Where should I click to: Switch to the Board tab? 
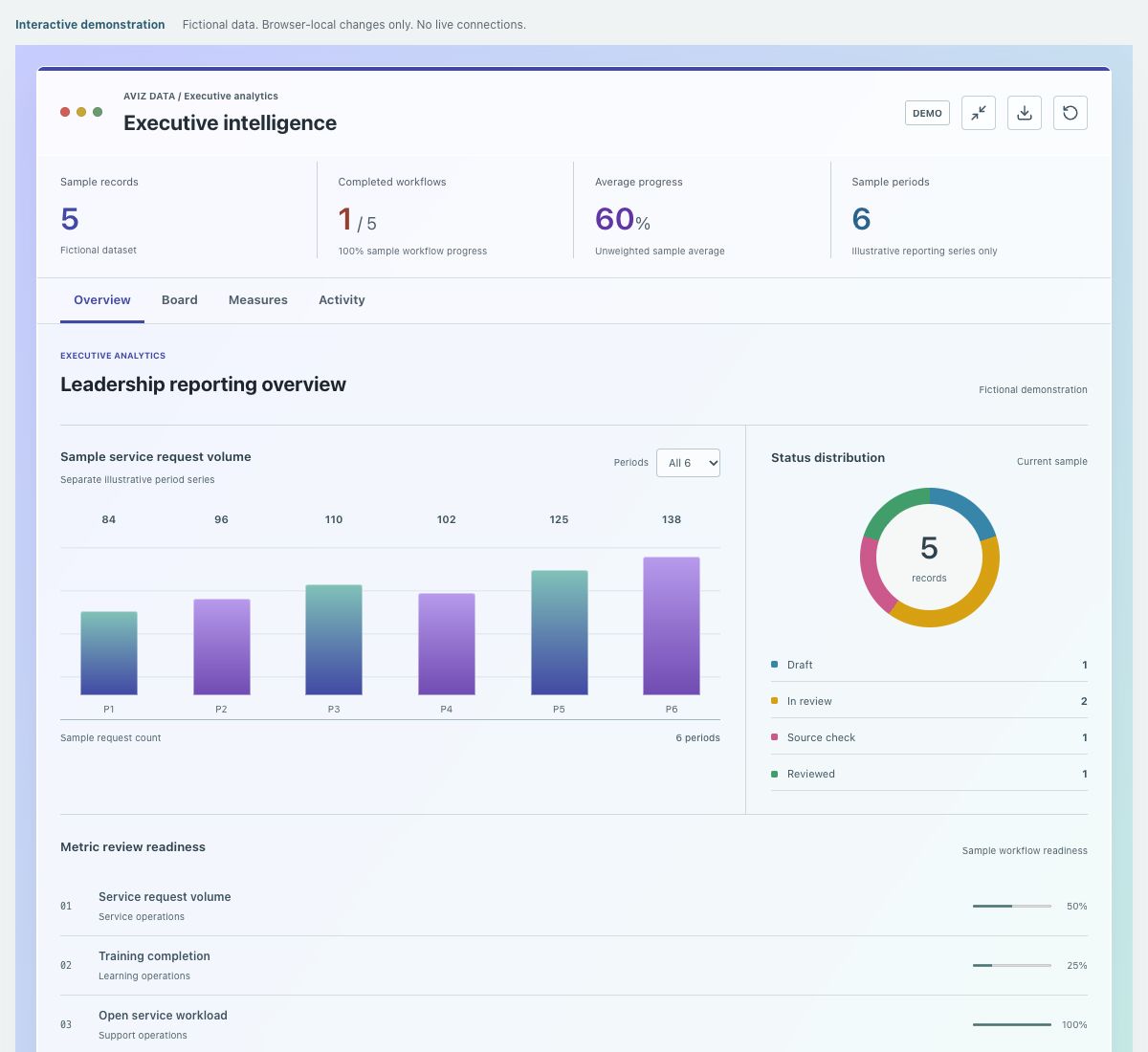point(180,300)
